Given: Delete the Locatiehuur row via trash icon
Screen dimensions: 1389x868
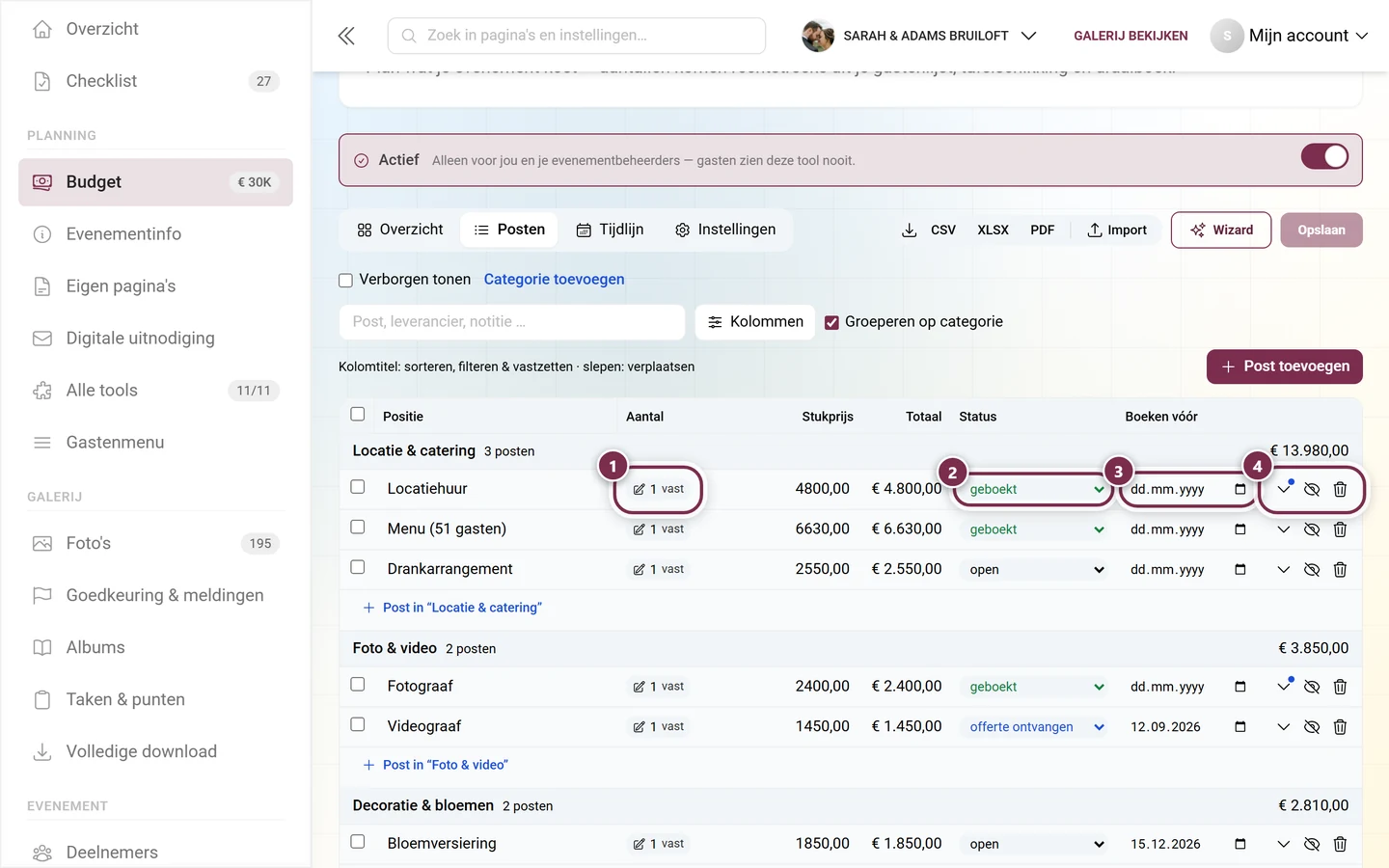Looking at the screenshot, I should 1340,489.
